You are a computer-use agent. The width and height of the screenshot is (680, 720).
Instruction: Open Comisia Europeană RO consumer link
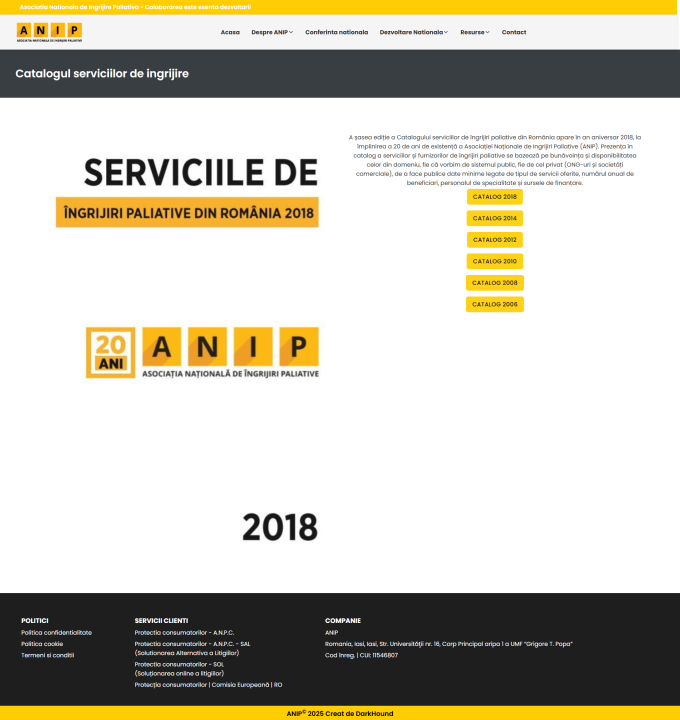tap(208, 685)
